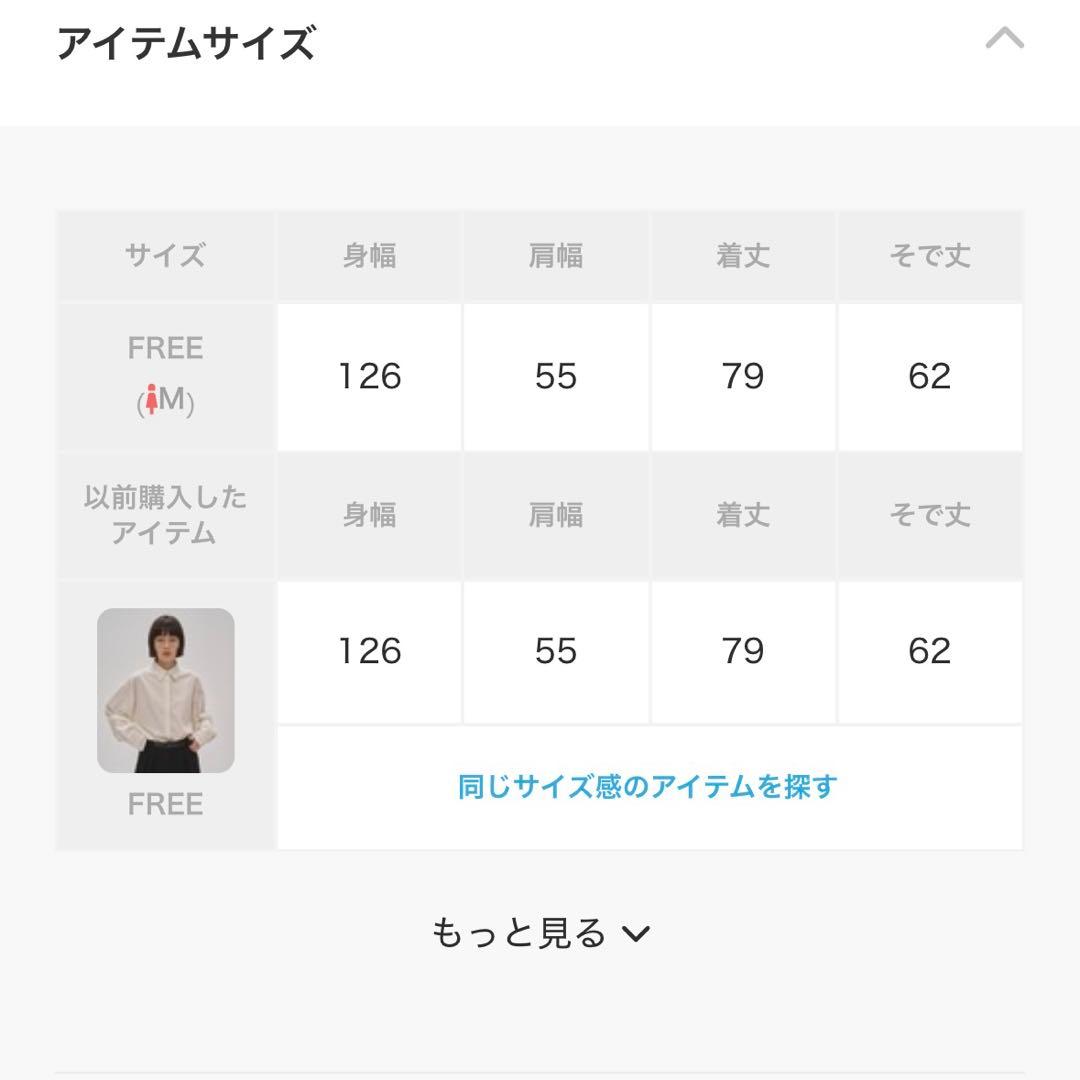Screen dimensions: 1080x1080
Task: Select the 肩幅 column header
Action: click(x=556, y=256)
